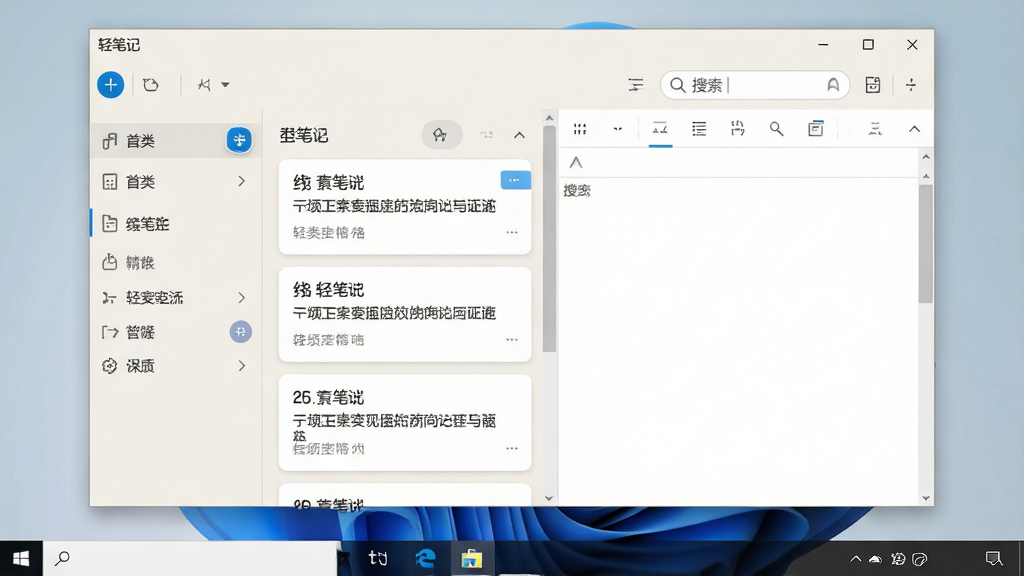
Task: Click the caret symbol above the editor text
Action: click(x=575, y=163)
